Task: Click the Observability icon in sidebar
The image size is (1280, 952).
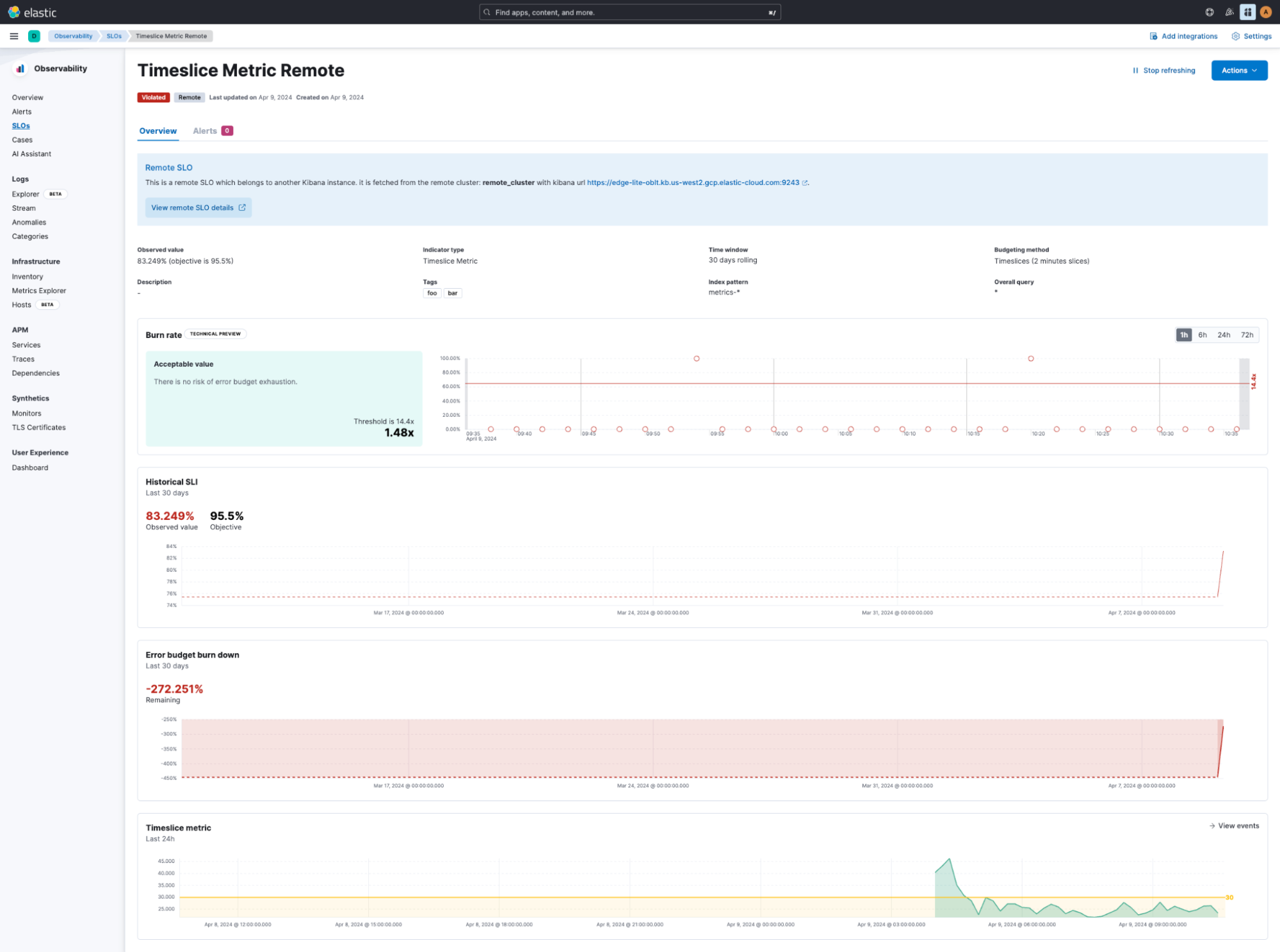Action: click(x=19, y=68)
